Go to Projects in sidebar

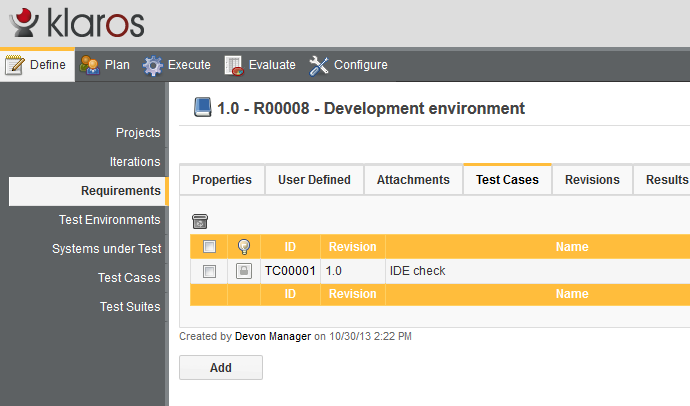138,132
